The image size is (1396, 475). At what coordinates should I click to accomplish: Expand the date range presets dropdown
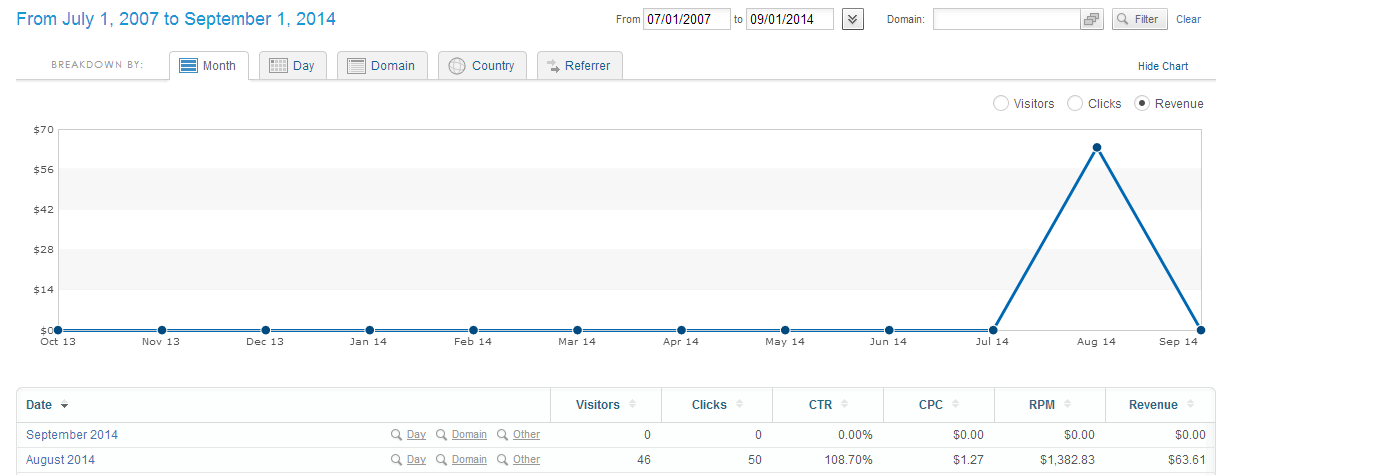[x=853, y=19]
